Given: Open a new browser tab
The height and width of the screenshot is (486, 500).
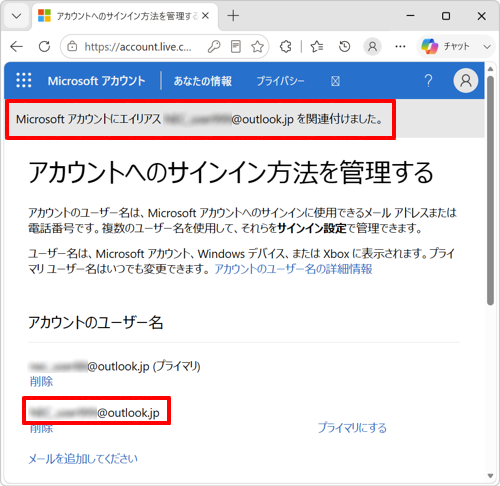Looking at the screenshot, I should point(233,16).
